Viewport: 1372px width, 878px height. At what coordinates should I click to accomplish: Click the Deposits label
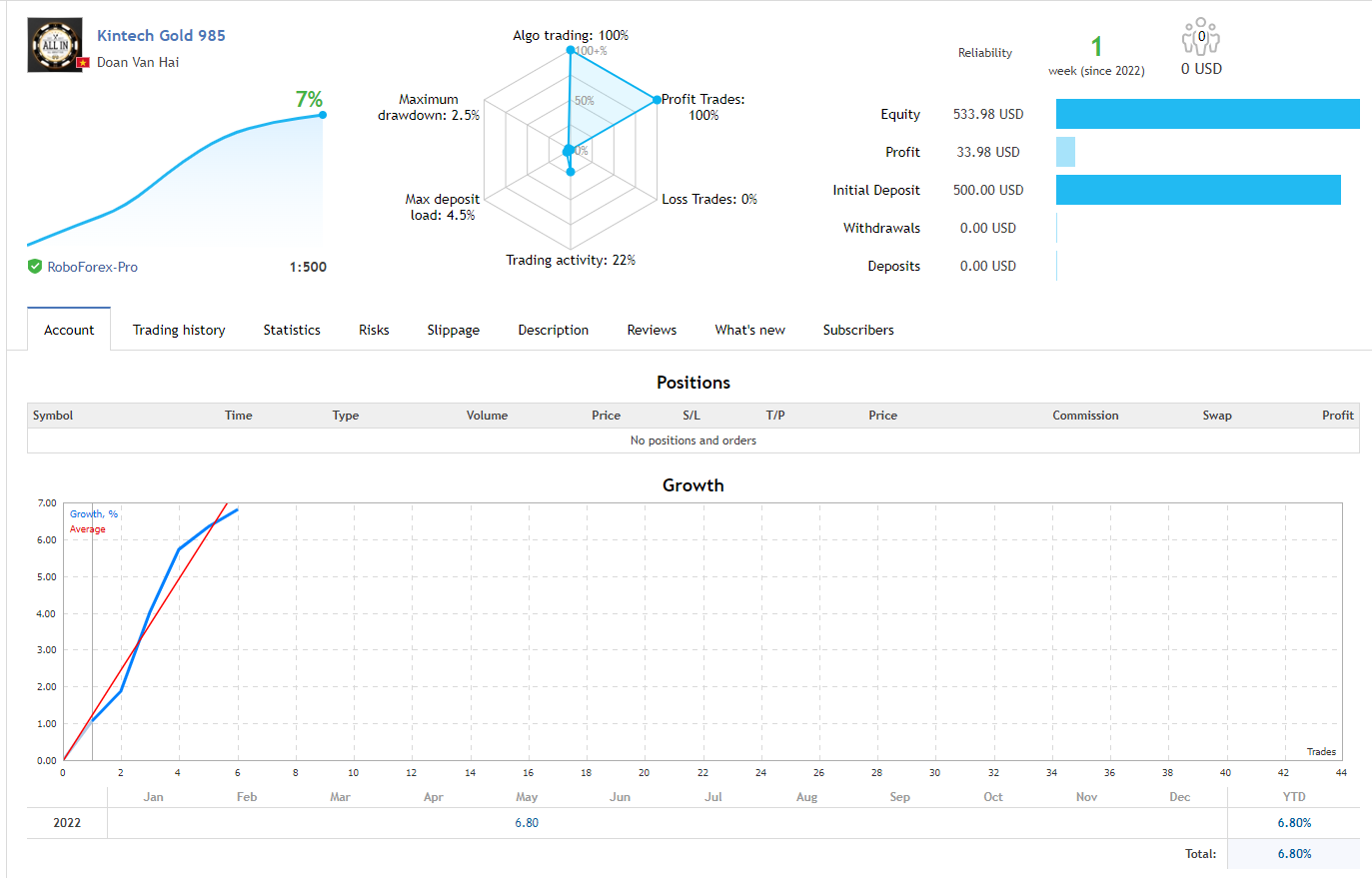894,266
